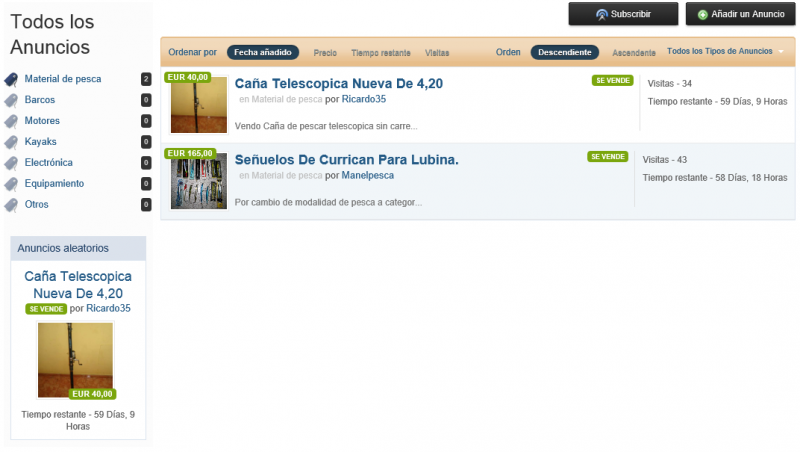Viewport: 800px width, 452px height.
Task: Set order to Descendiente
Action: pos(564,52)
